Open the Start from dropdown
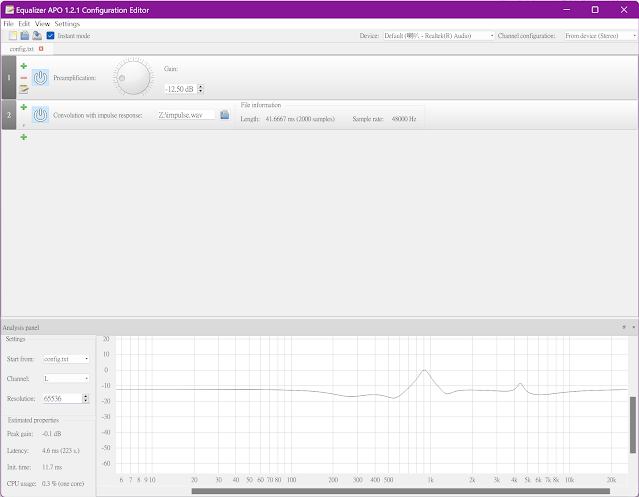Viewport: 639px width, 497px height. (x=66, y=359)
